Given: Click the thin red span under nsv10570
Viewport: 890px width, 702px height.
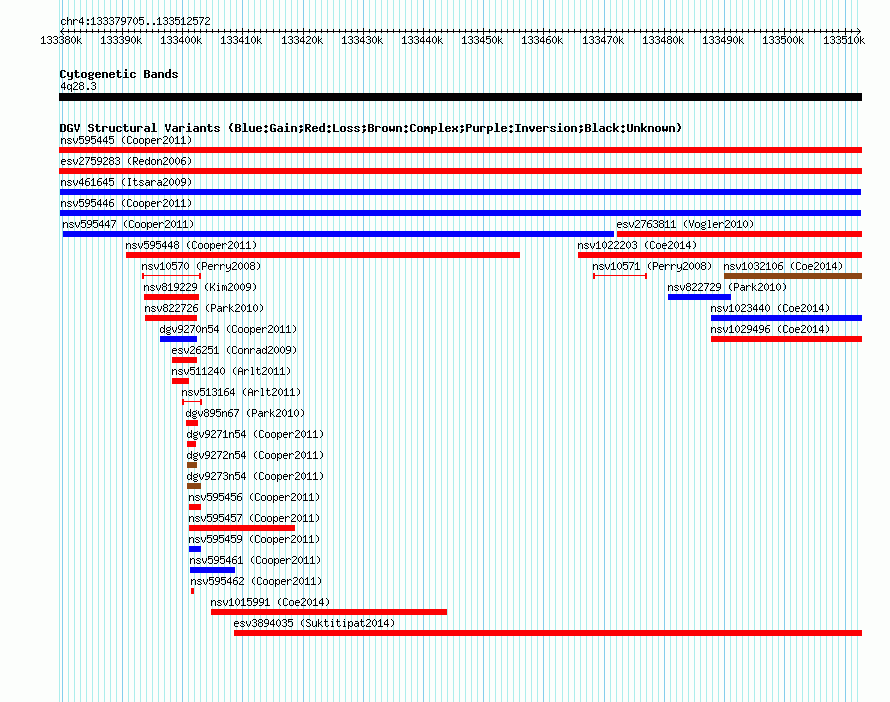Looking at the screenshot, I should 171,276.
